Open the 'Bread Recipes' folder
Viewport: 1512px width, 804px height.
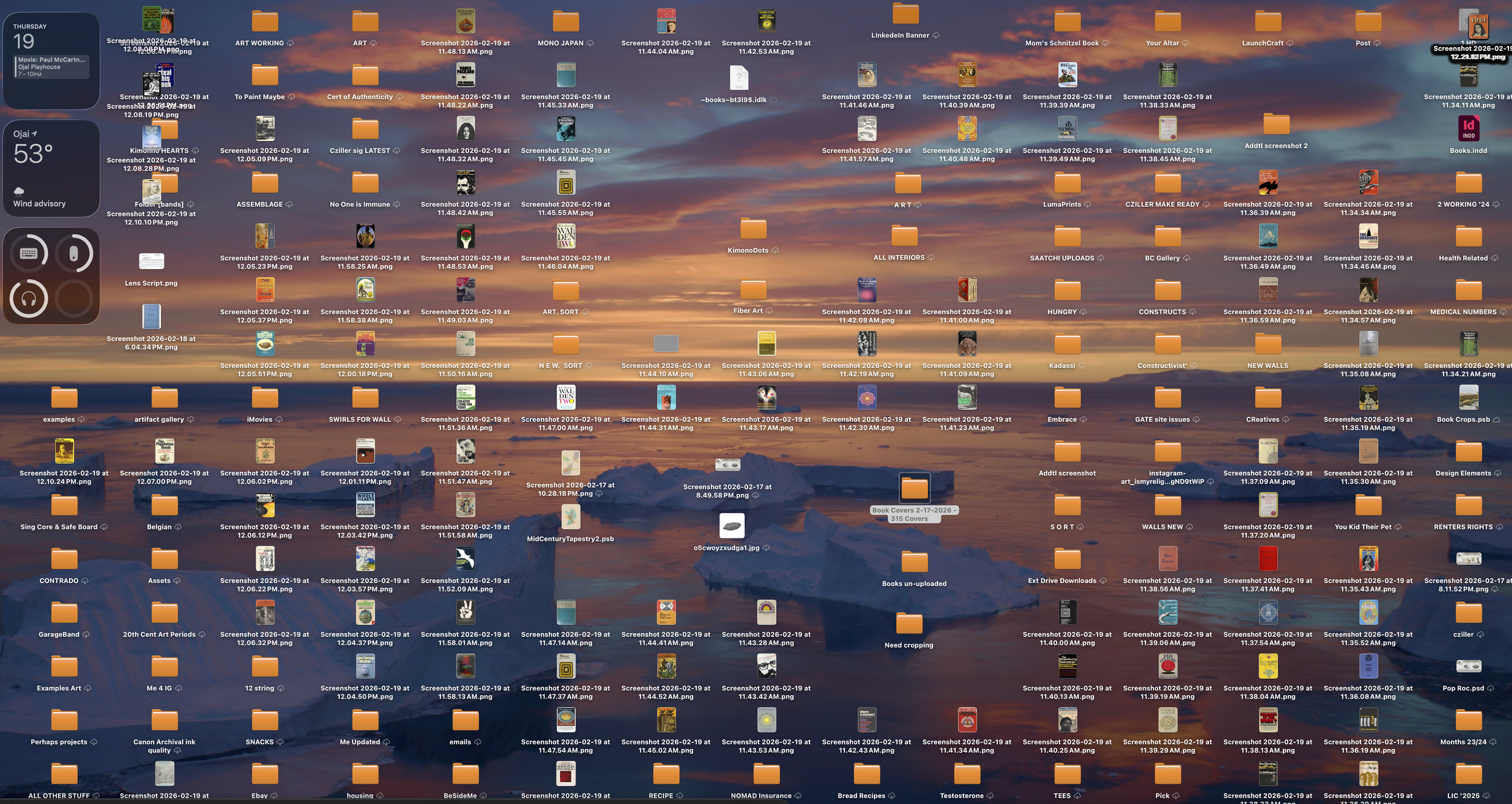(x=866, y=774)
